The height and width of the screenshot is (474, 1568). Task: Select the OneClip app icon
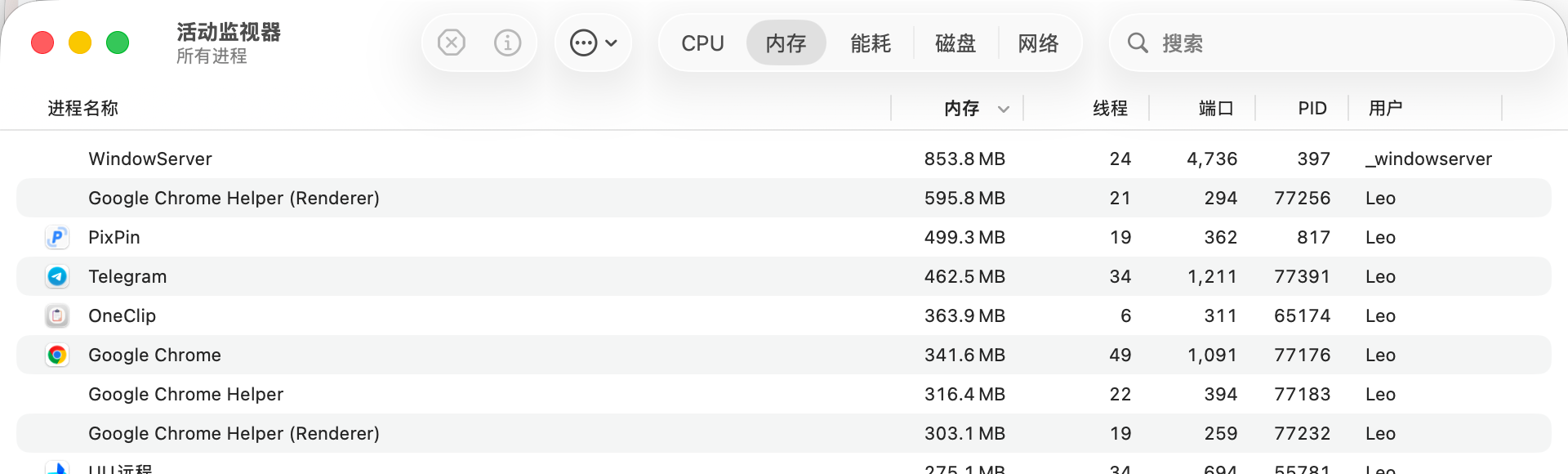click(x=57, y=315)
